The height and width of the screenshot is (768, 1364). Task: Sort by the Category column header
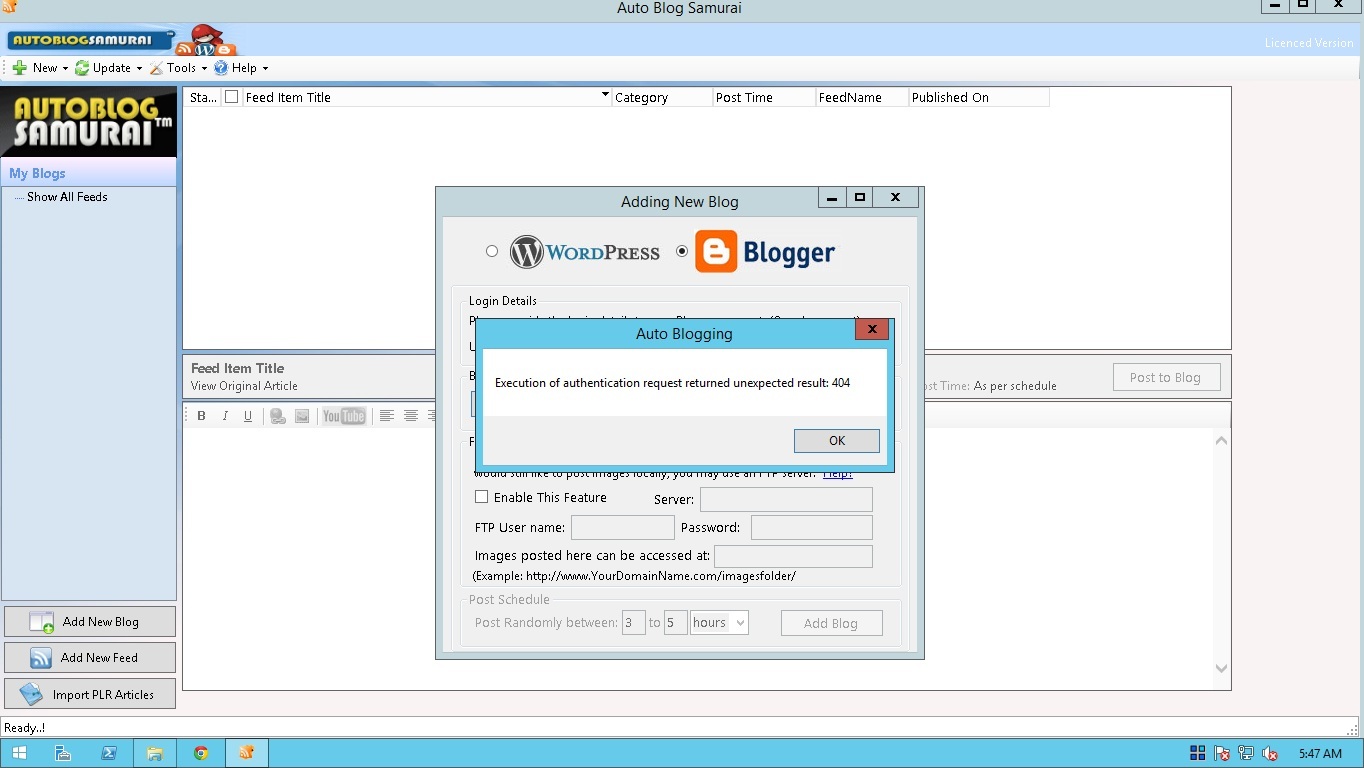tap(662, 97)
